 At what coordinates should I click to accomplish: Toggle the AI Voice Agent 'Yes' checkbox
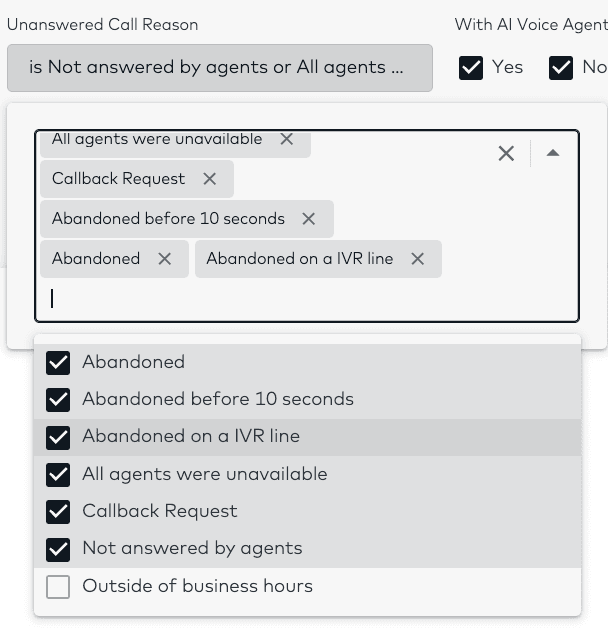pos(471,67)
